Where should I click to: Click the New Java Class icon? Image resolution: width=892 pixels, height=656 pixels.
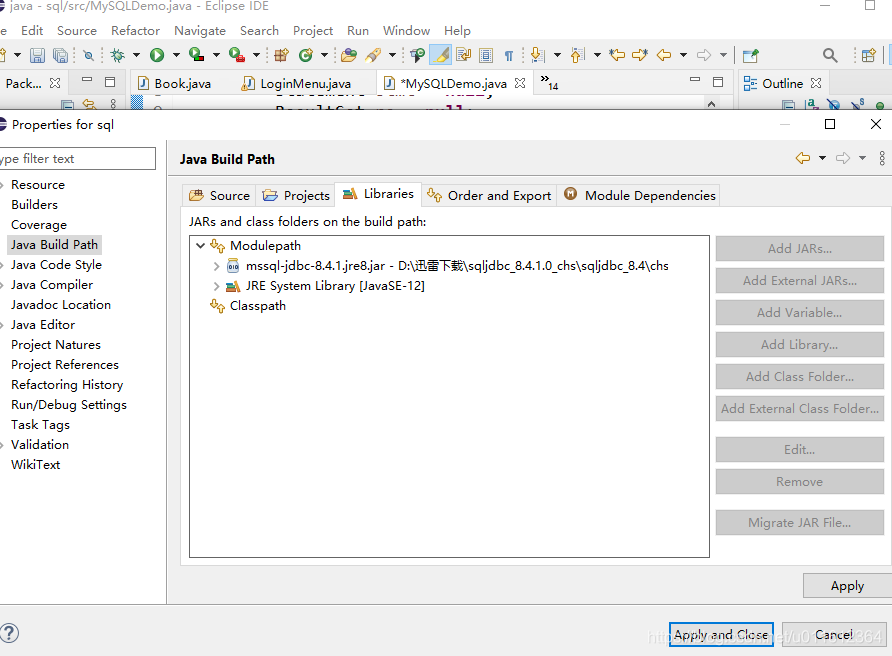306,55
